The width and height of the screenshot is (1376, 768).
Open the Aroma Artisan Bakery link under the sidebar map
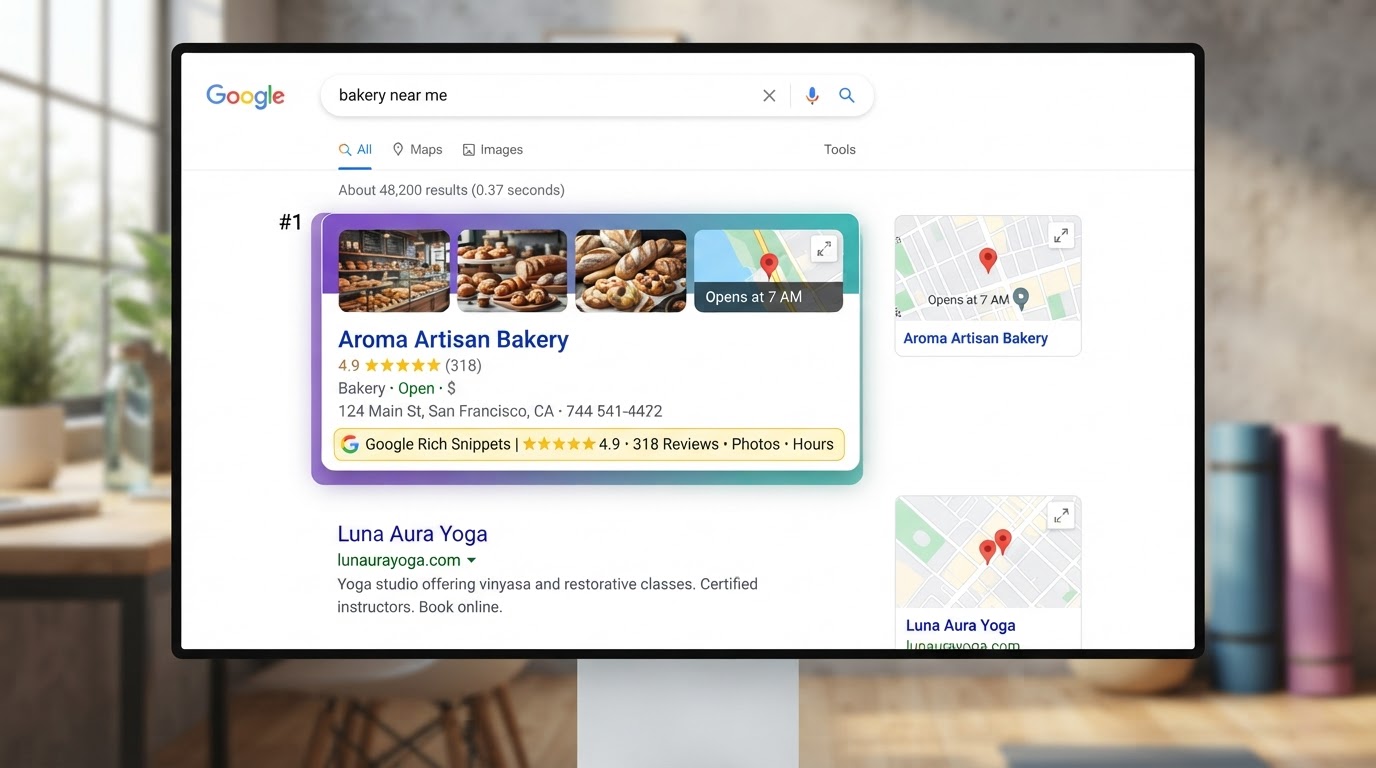(975, 338)
